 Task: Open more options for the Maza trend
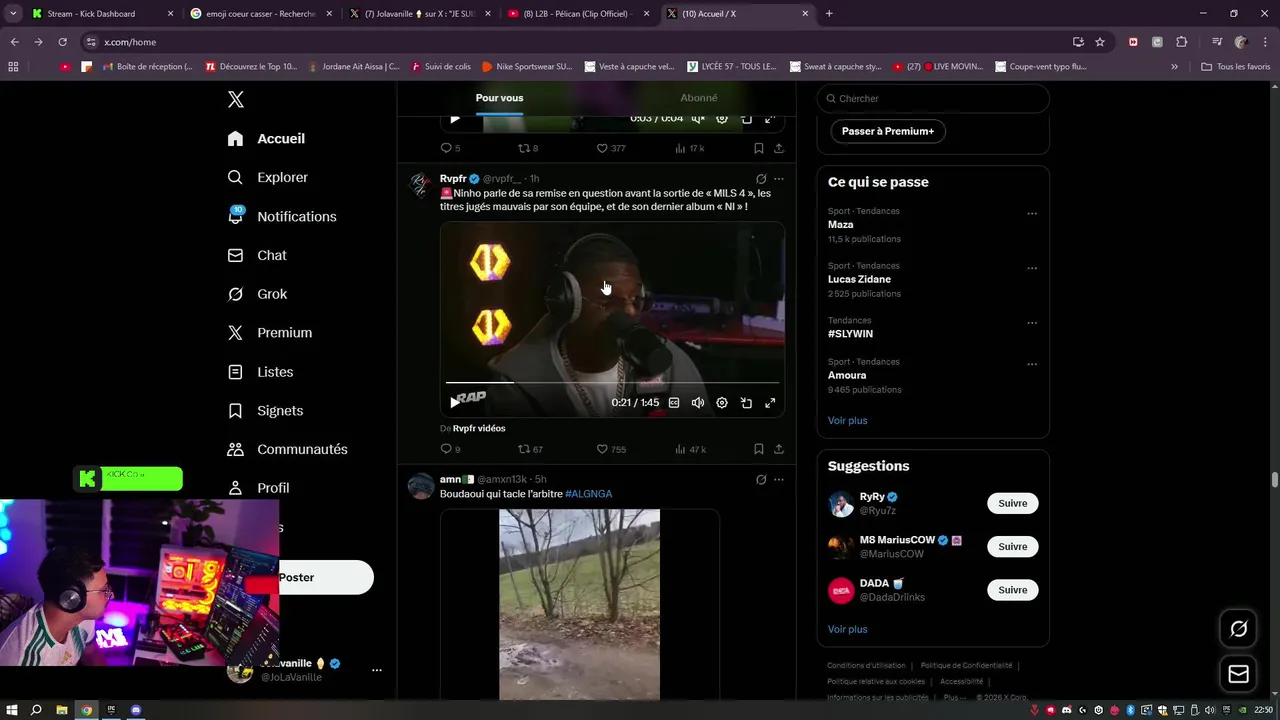(x=1032, y=213)
